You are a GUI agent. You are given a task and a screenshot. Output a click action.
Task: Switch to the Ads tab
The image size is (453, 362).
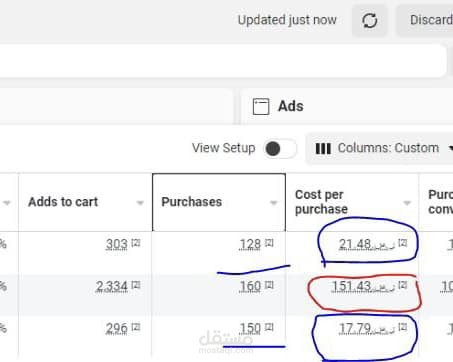pos(347,107)
